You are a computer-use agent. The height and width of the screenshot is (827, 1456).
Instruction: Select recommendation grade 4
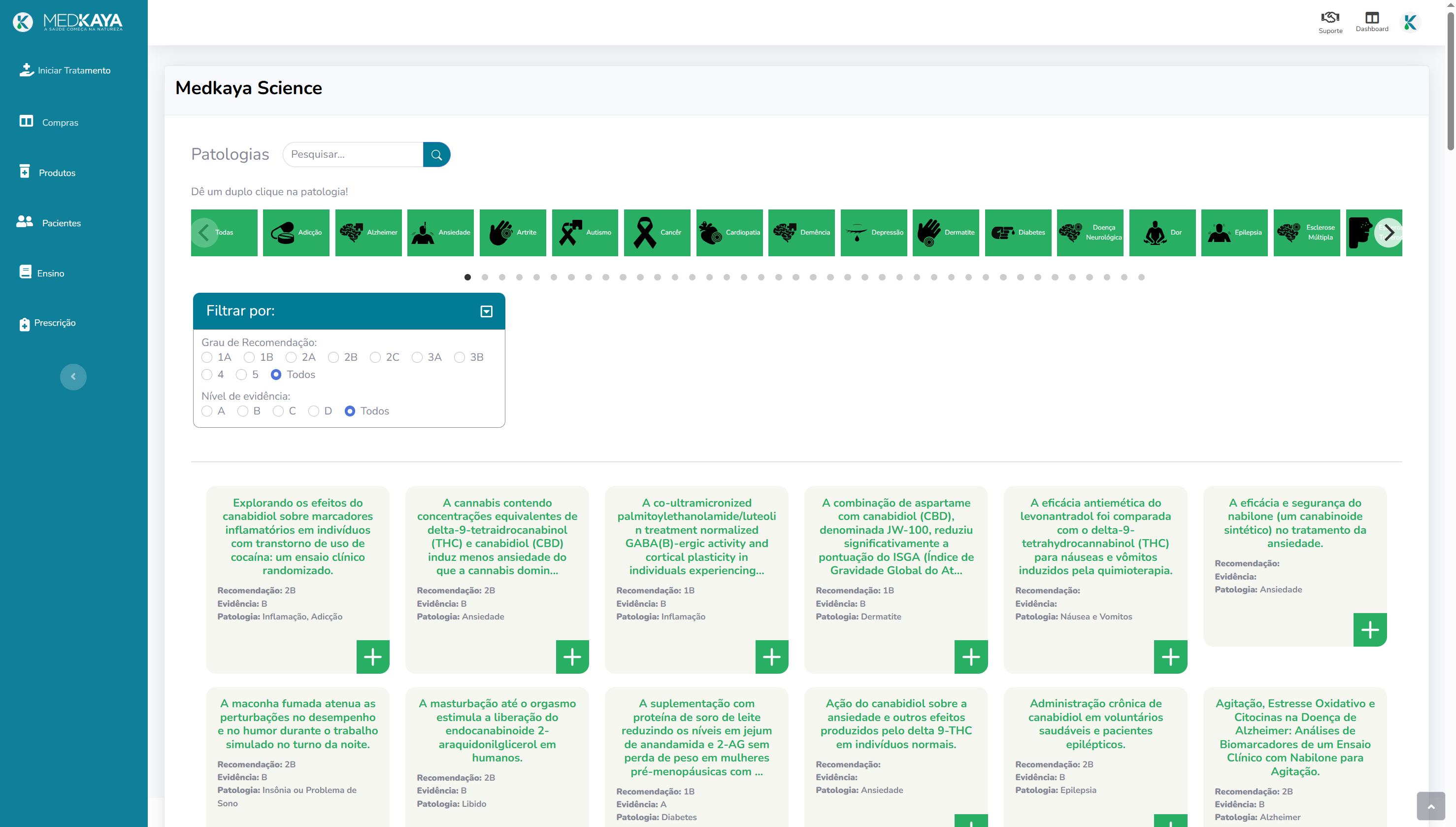(207, 375)
